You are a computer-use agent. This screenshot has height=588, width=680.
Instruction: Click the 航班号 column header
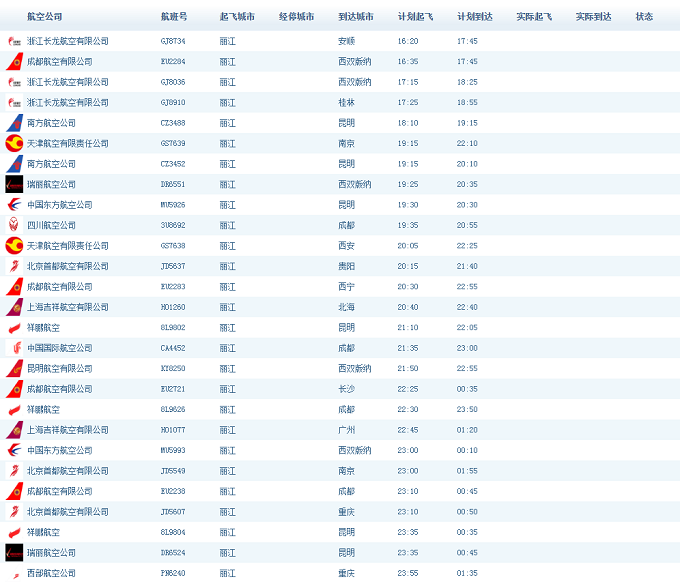(x=173, y=17)
